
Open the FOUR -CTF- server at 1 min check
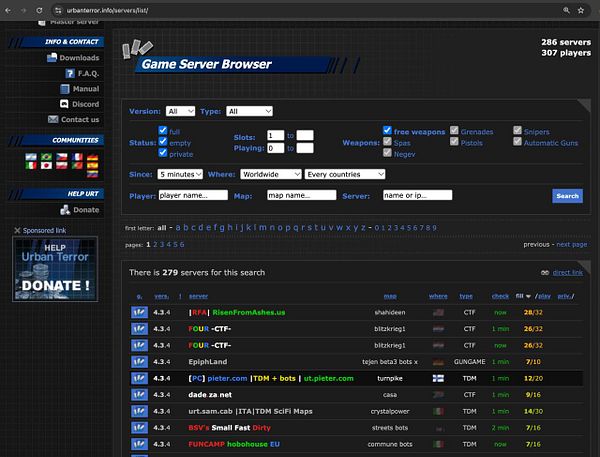[x=210, y=329]
